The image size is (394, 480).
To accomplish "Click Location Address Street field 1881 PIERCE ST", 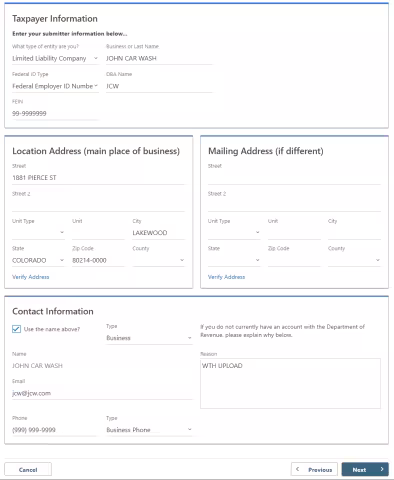I will click(x=98, y=178).
